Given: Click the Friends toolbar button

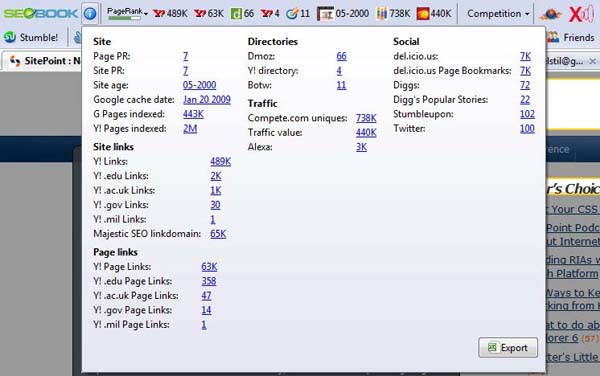Looking at the screenshot, I should pyautogui.click(x=571, y=37).
